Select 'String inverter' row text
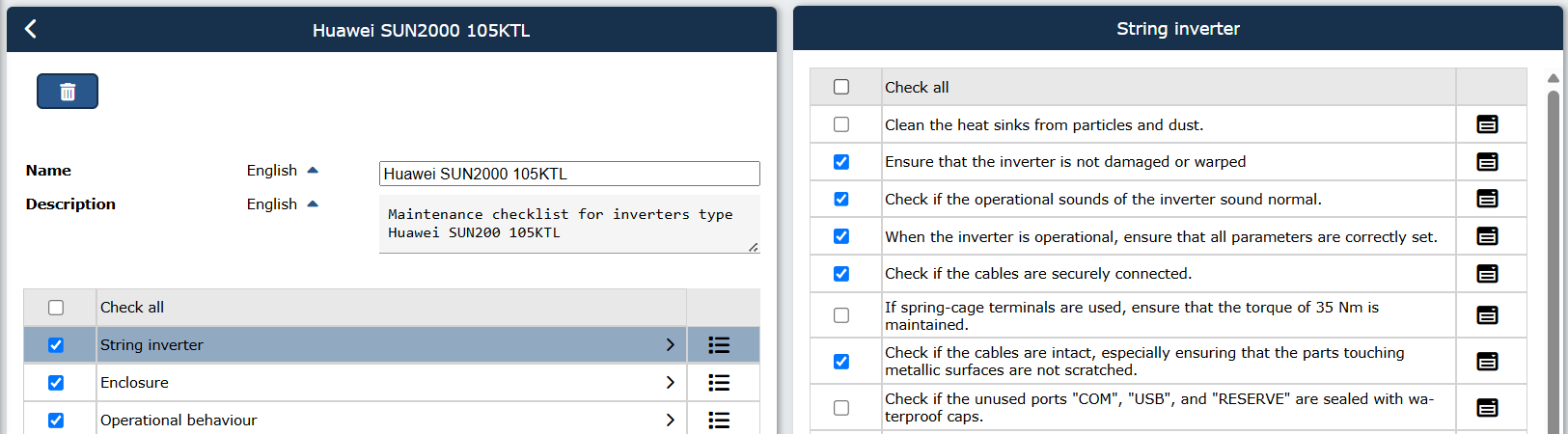Viewport: 1568px width, 434px height. pos(151,345)
